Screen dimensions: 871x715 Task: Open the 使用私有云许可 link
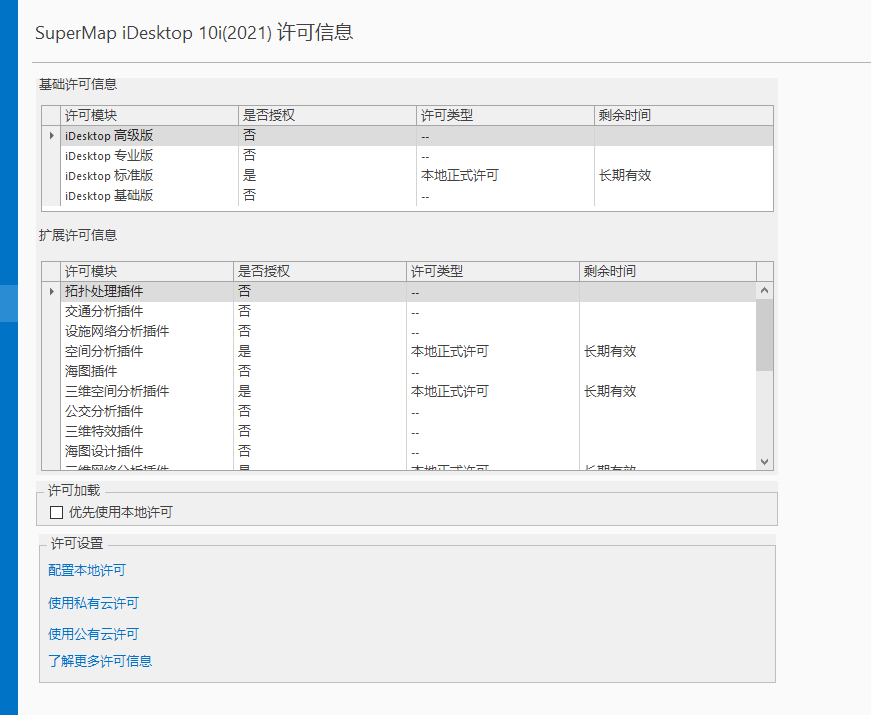click(x=93, y=603)
